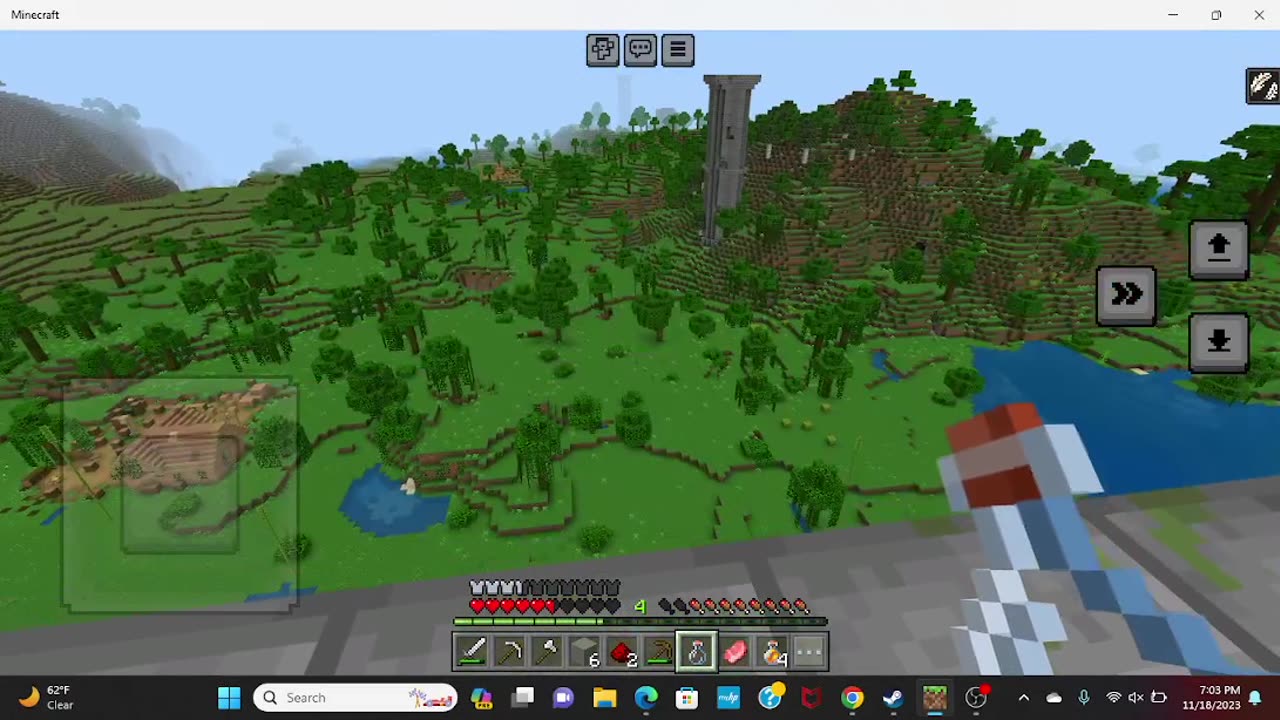Click the battery tray icon
The image size is (1280, 720).
point(1159,698)
